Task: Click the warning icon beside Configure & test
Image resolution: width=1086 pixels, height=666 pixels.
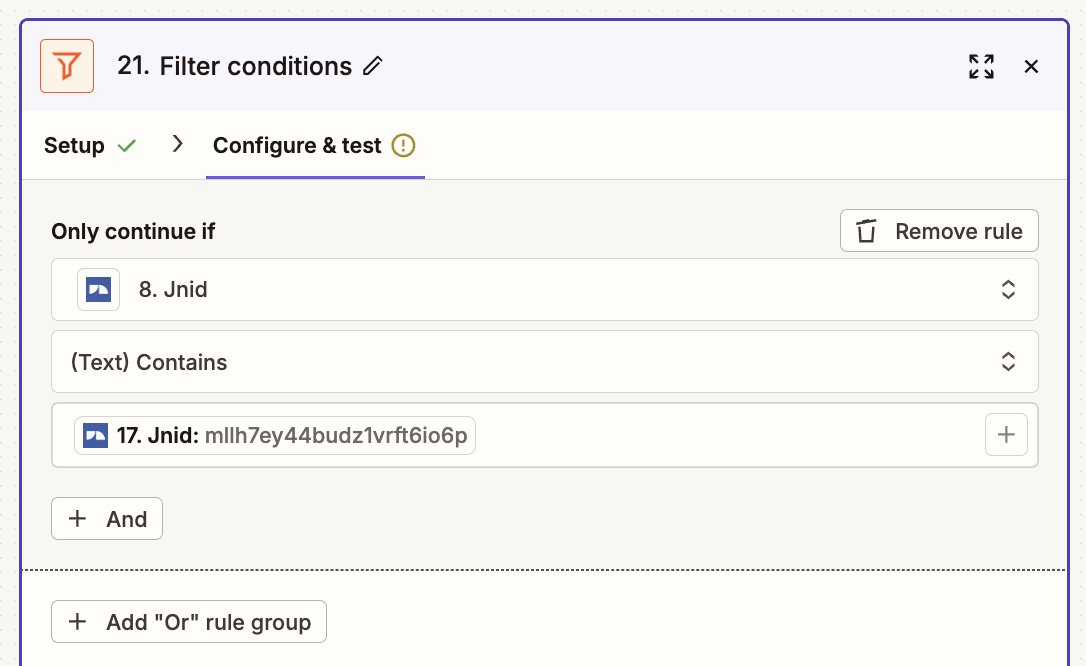Action: click(x=403, y=146)
